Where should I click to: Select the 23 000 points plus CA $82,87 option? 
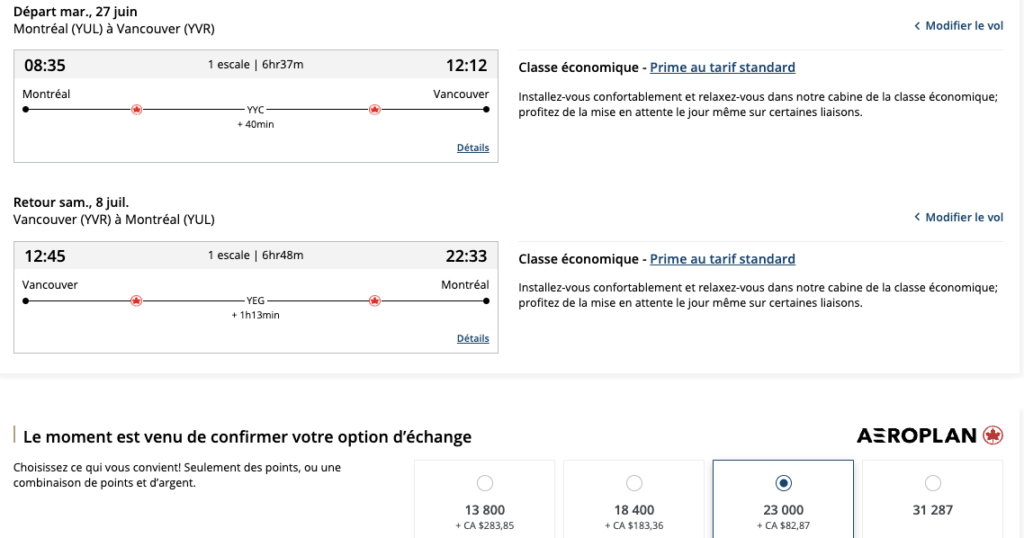[x=784, y=484]
